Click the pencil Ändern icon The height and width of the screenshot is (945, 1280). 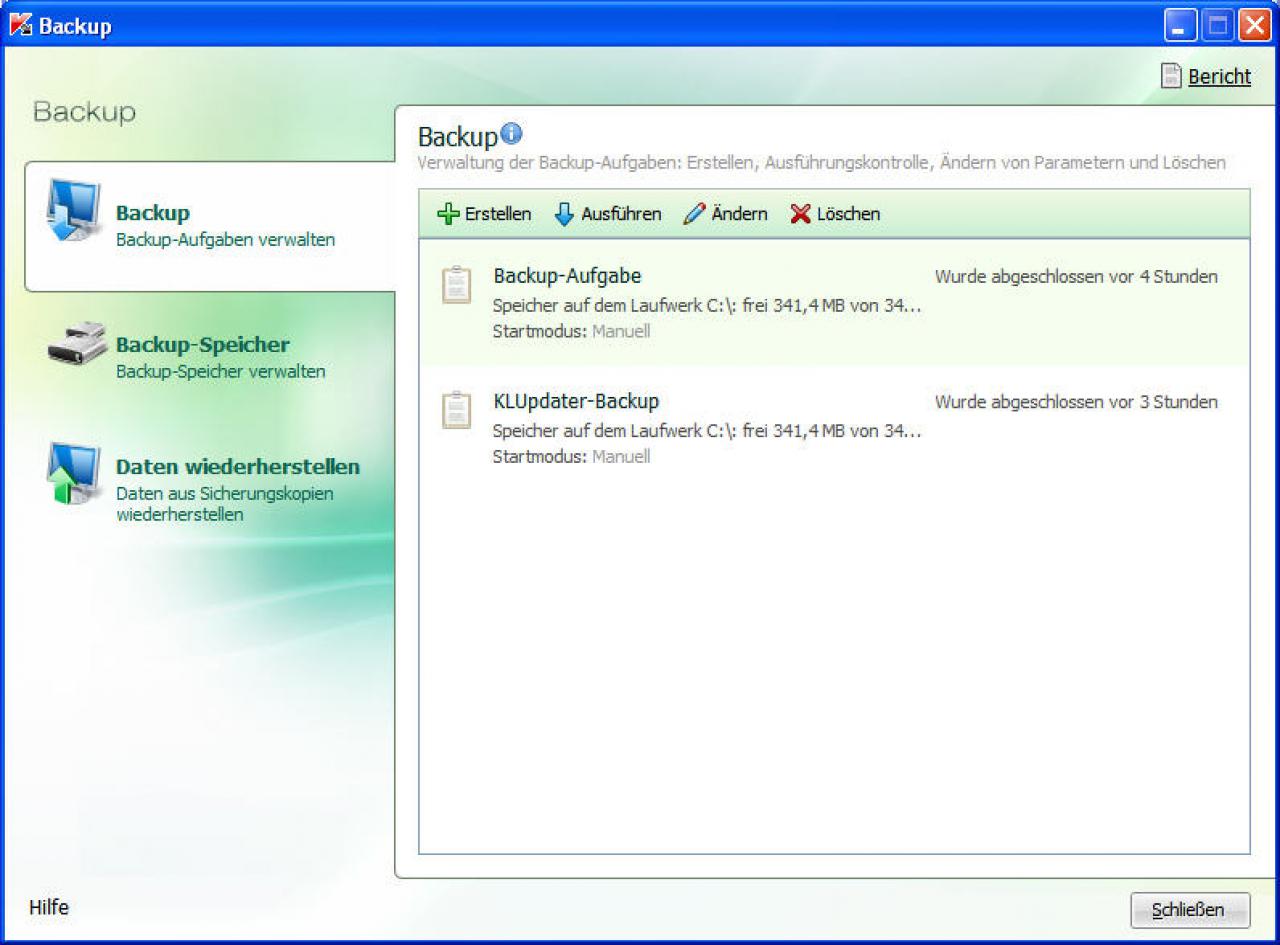point(694,214)
